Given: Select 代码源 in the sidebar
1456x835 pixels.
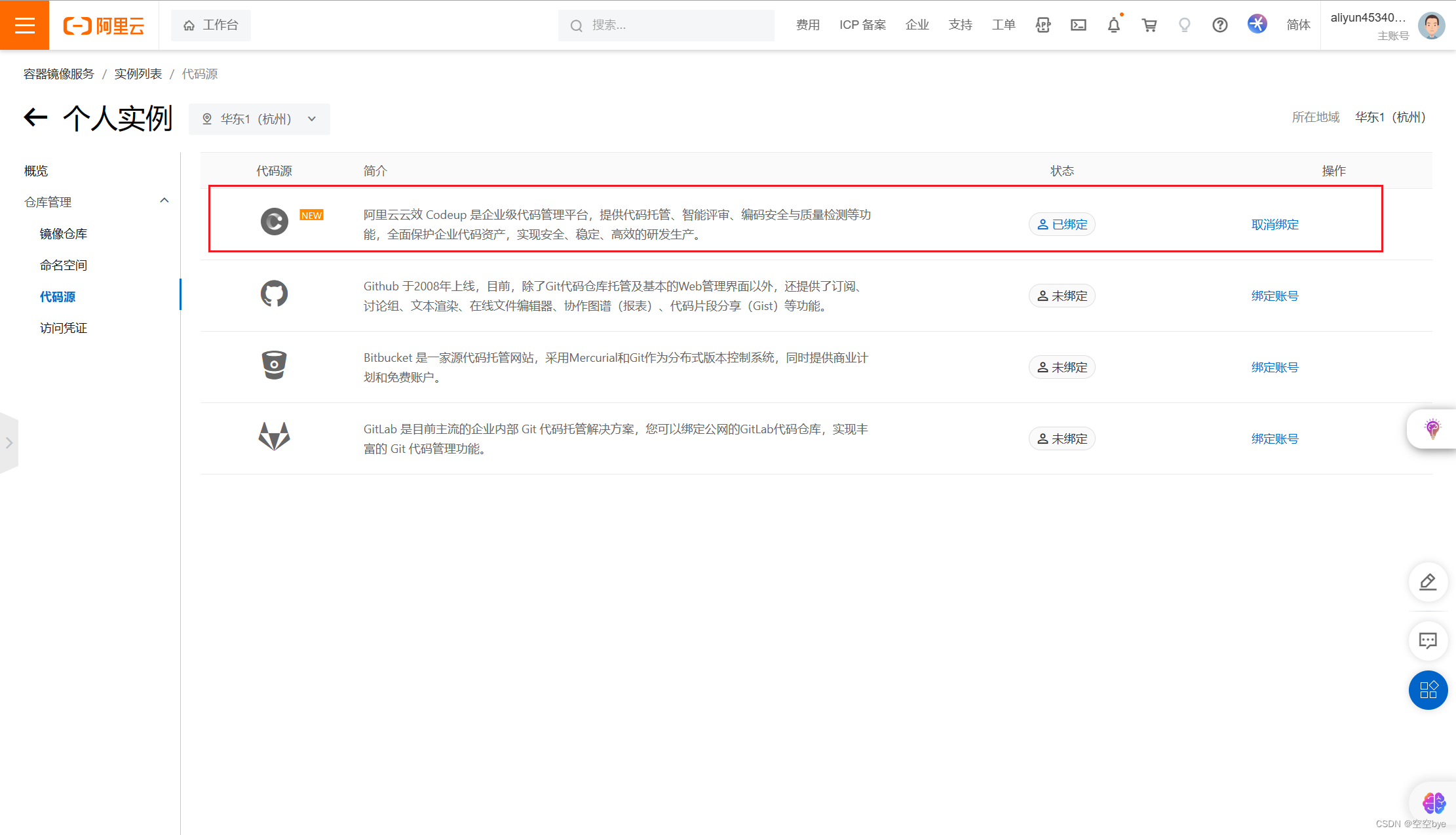Looking at the screenshot, I should 58,297.
